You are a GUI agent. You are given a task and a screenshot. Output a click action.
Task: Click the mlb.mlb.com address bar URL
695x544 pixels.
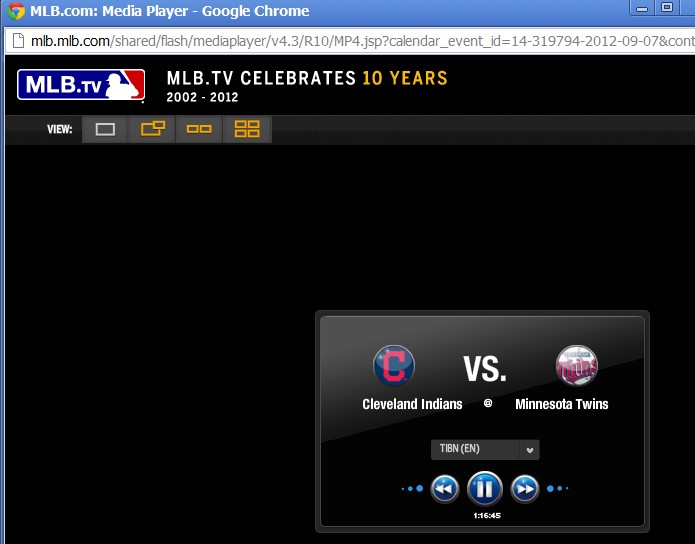(363, 41)
